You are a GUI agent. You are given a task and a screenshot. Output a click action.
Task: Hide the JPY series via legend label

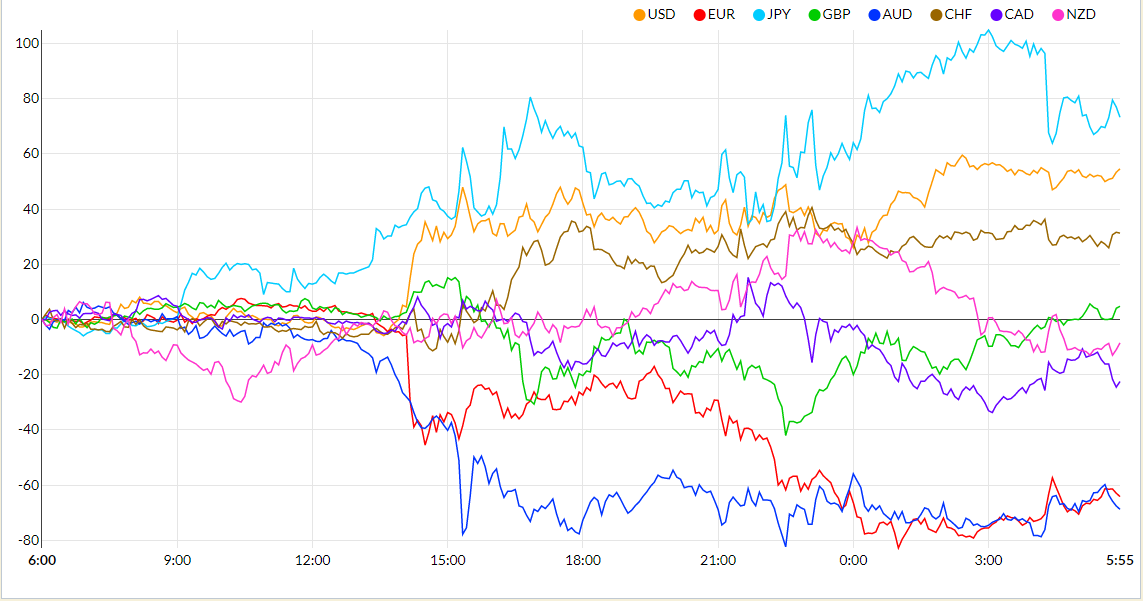click(x=779, y=14)
